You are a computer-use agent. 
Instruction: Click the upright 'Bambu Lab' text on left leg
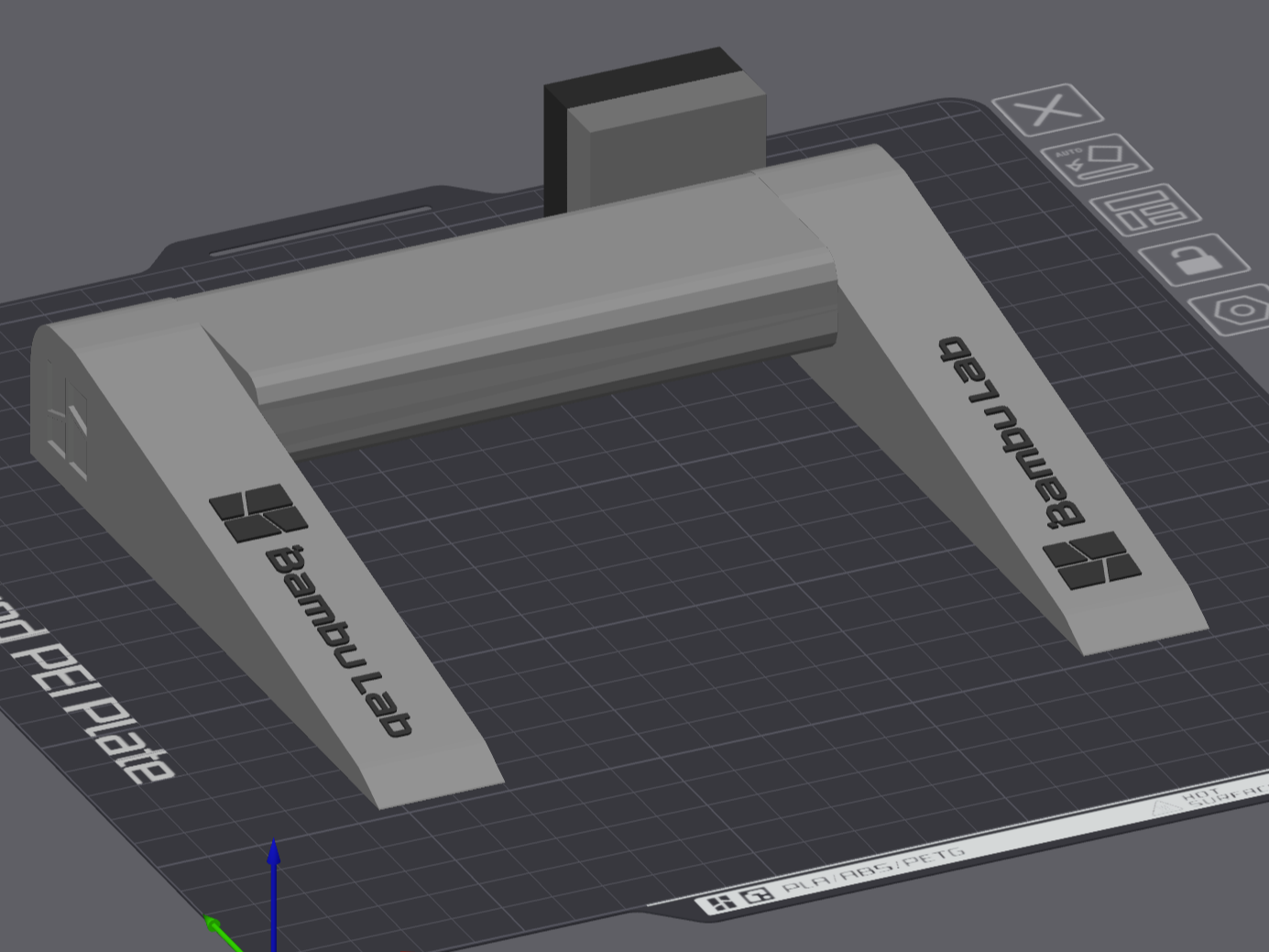pyautogui.click(x=338, y=640)
